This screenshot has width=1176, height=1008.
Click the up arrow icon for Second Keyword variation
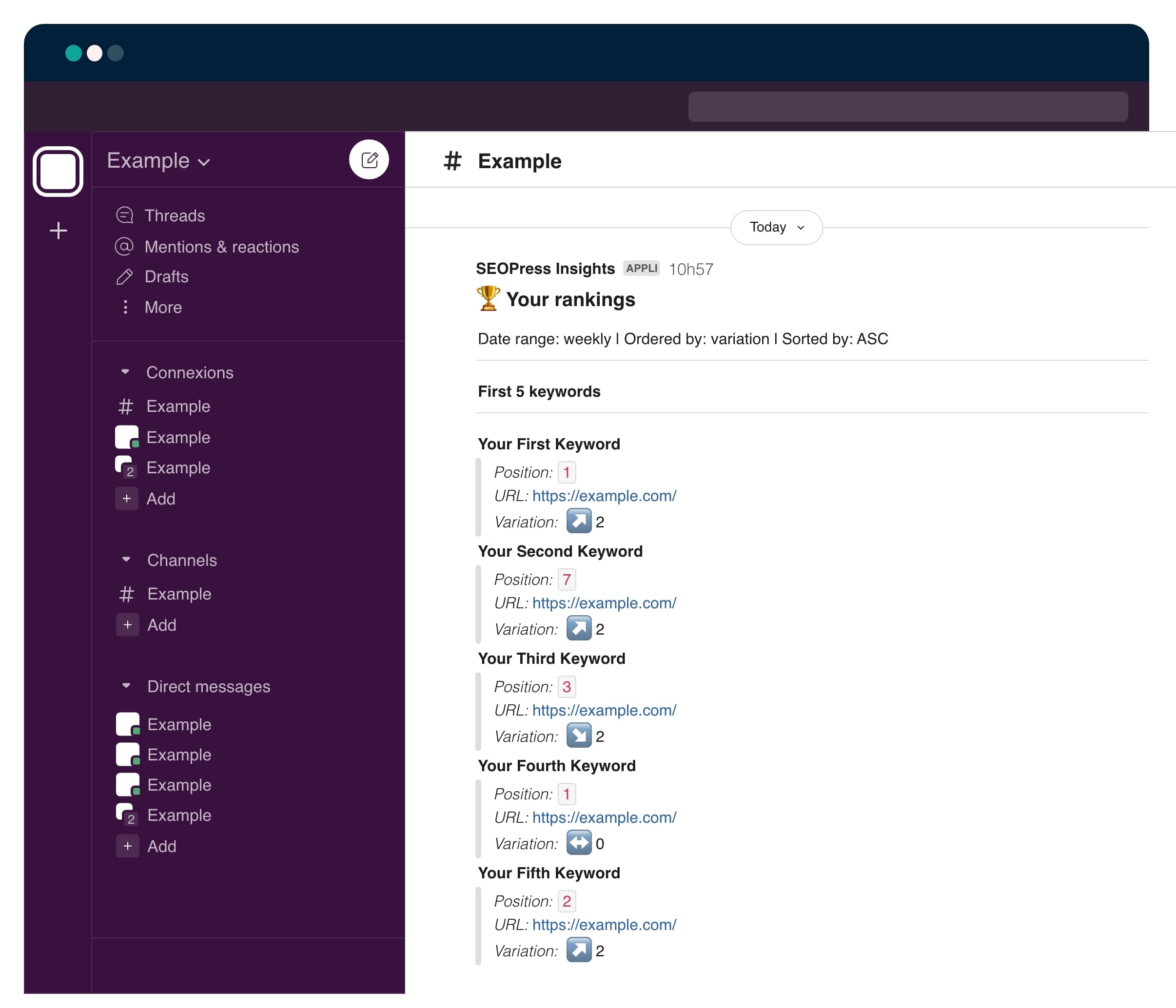pyautogui.click(x=579, y=628)
